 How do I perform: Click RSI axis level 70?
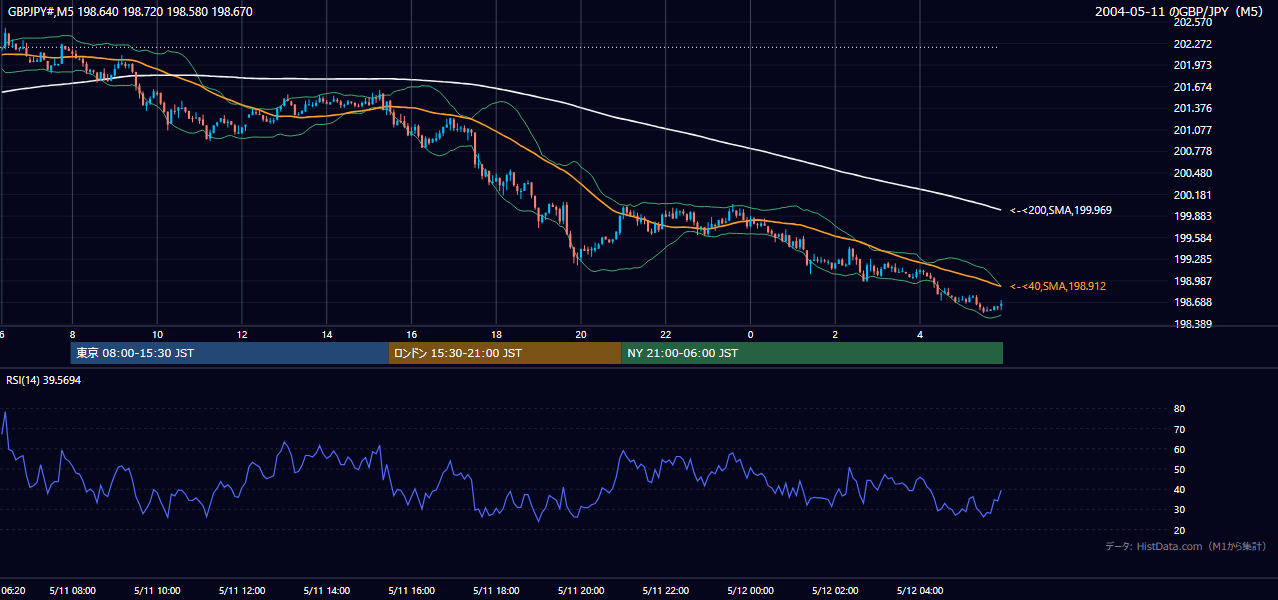pos(1179,429)
